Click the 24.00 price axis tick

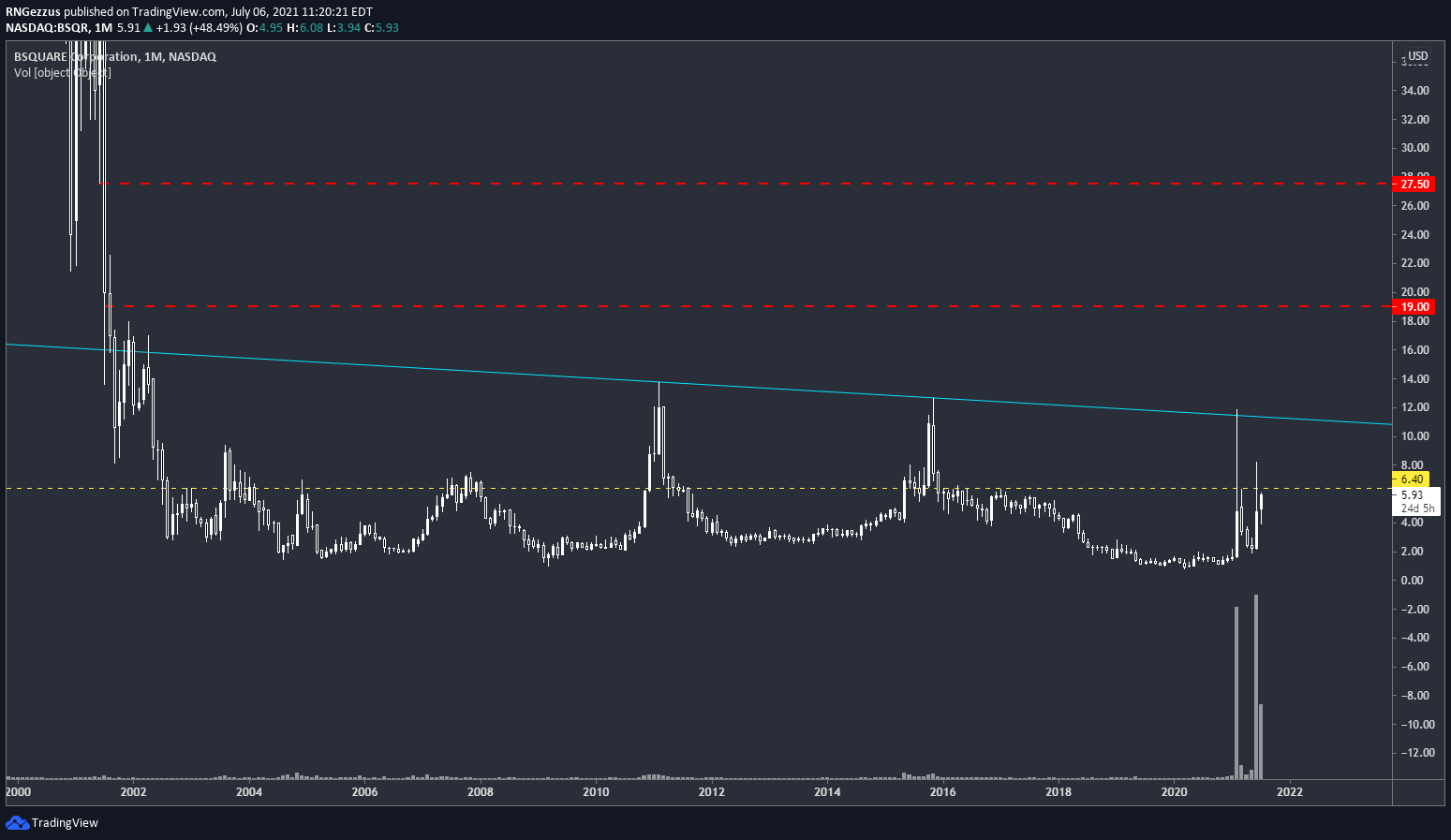(x=1414, y=235)
